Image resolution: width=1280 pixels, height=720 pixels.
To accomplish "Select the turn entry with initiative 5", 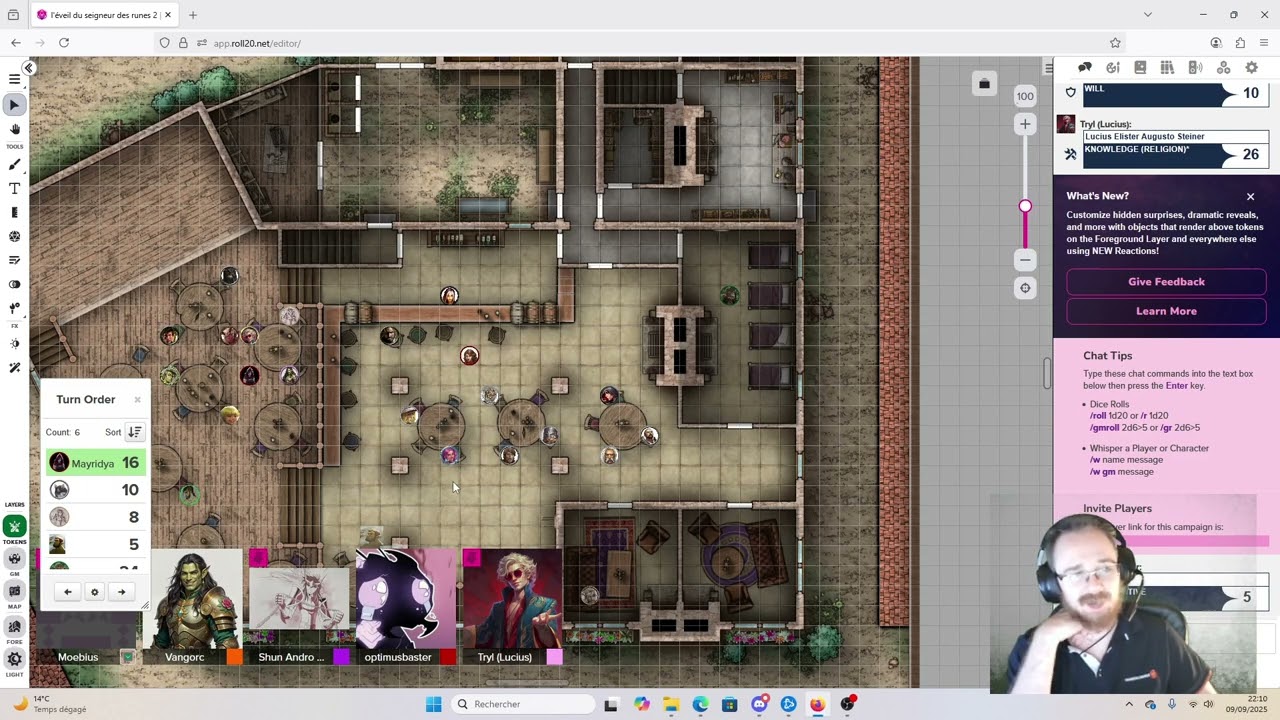I will coord(96,544).
